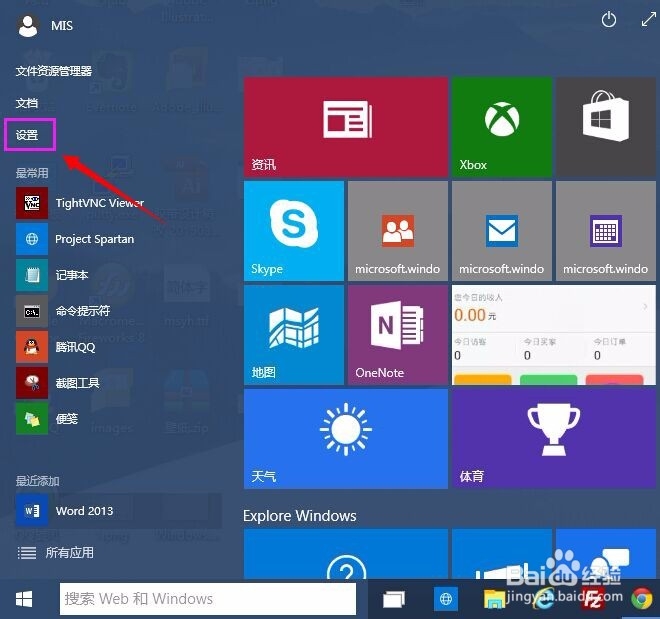This screenshot has height=619, width=660.
Task: Launch TightVNC Viewer icon
Action: (x=32, y=203)
